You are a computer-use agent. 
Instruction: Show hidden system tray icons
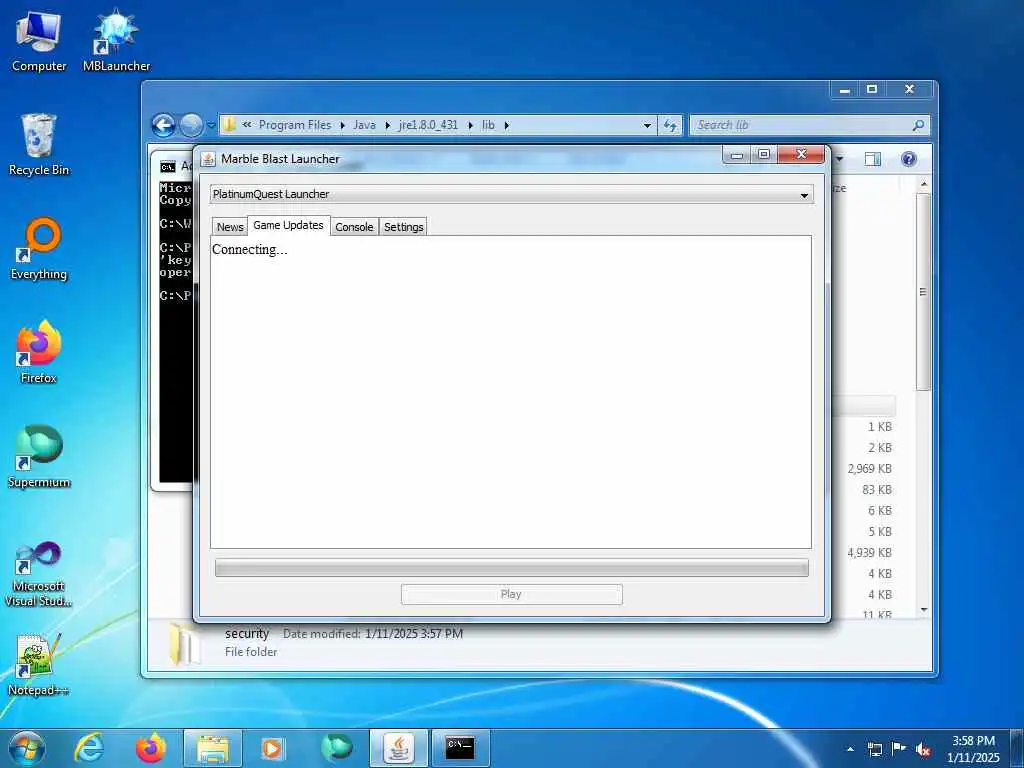coord(850,749)
